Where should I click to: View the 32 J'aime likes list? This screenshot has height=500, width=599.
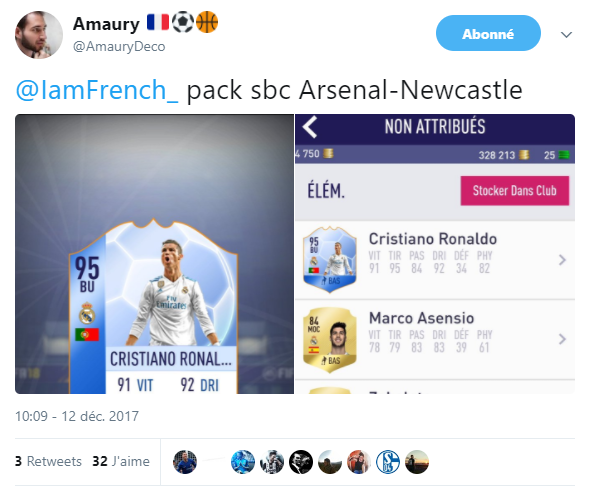(121, 461)
